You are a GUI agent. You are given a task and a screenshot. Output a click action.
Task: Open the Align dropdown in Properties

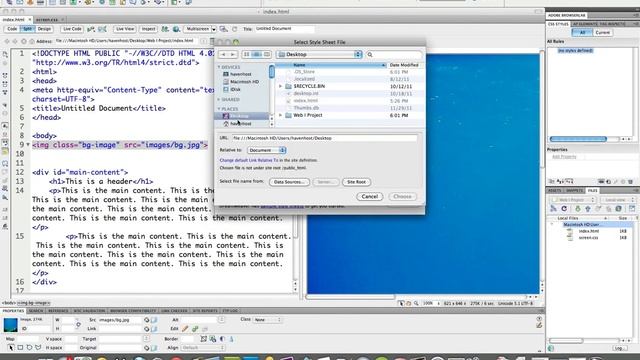pos(203,348)
